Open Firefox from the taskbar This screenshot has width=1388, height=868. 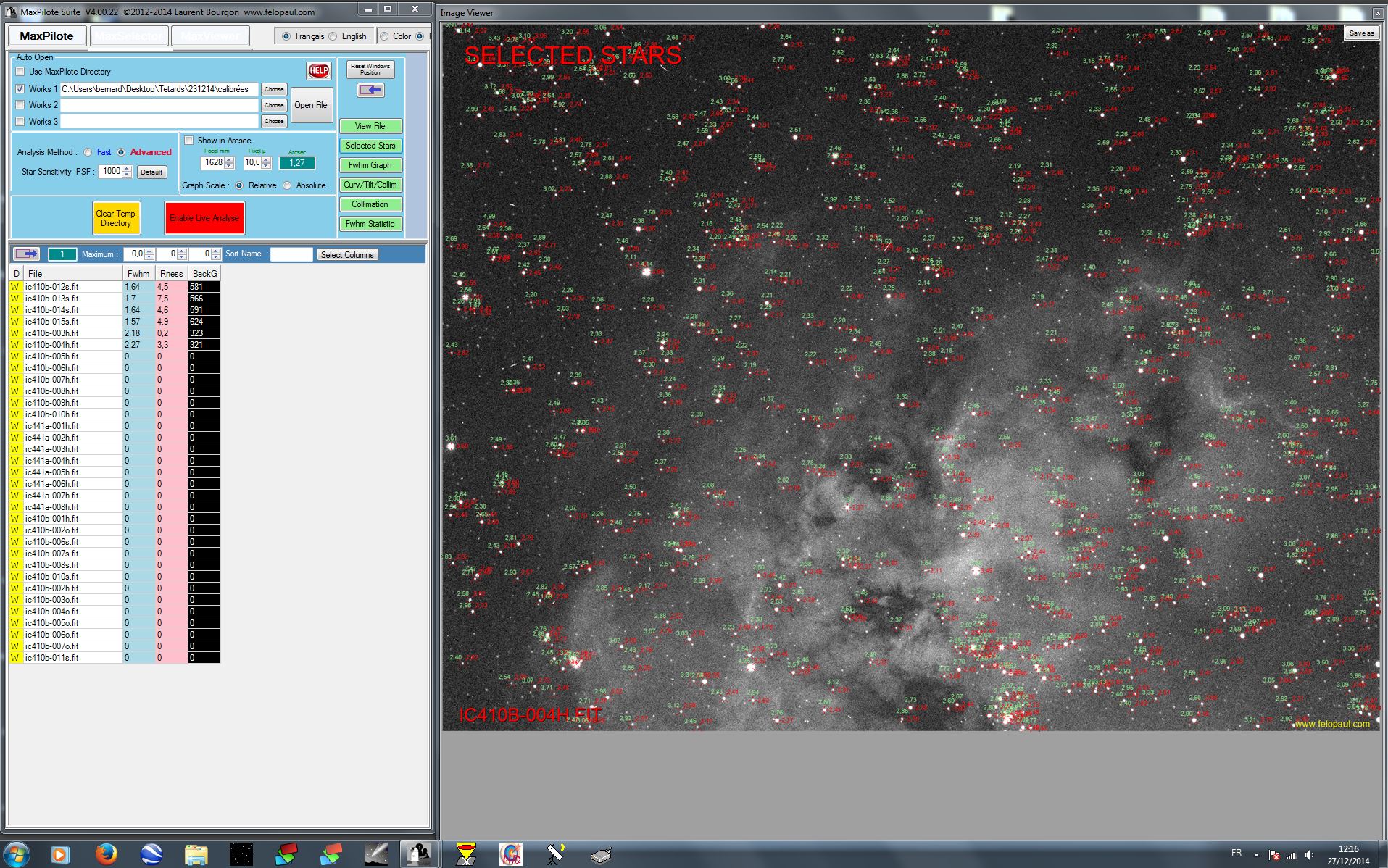(x=107, y=855)
